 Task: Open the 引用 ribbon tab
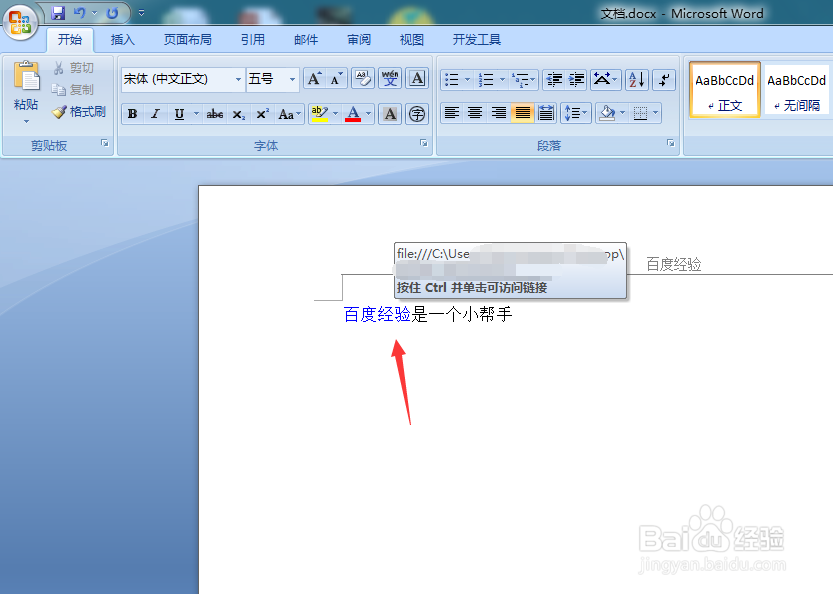click(x=252, y=40)
